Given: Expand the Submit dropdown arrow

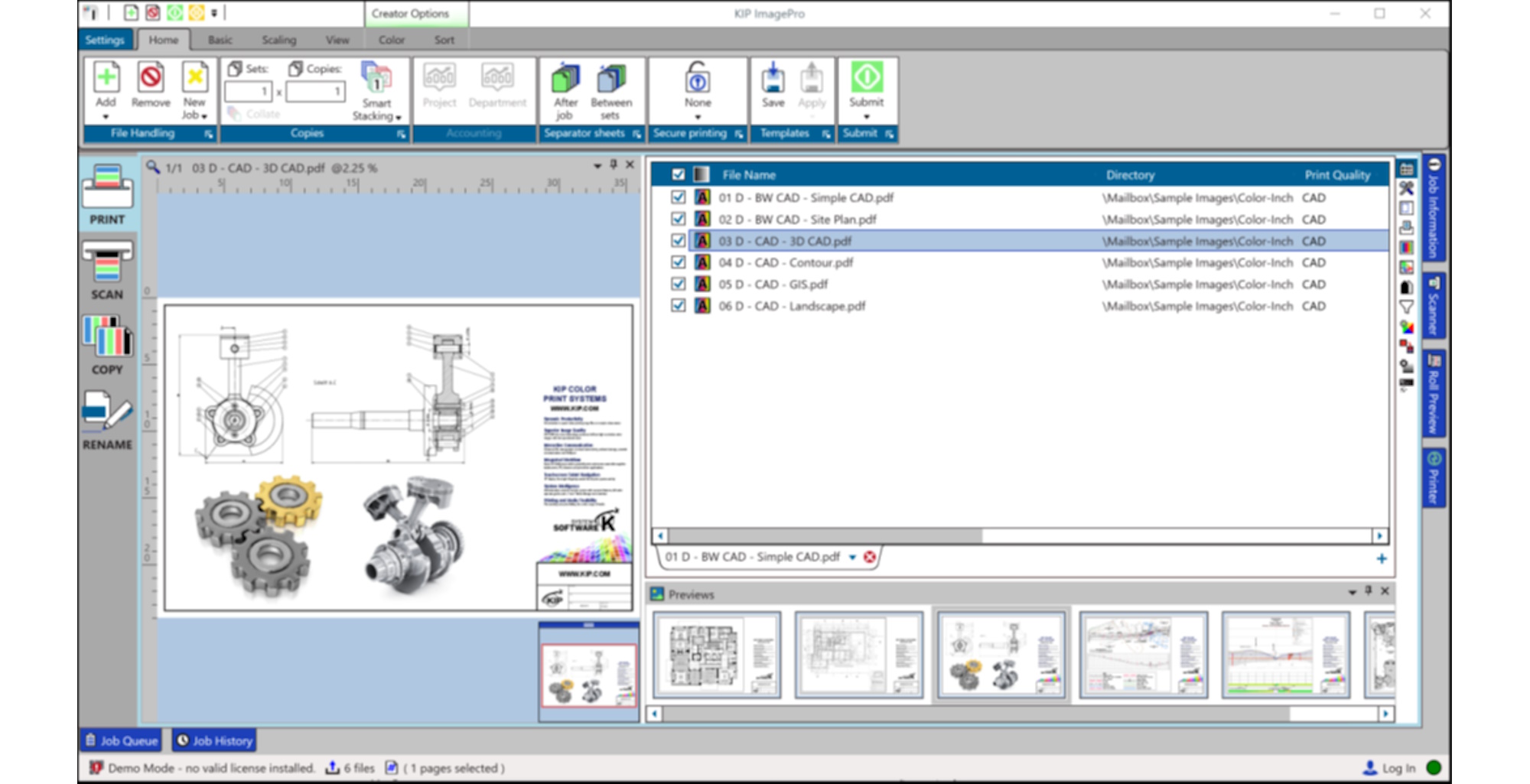Looking at the screenshot, I should click(x=866, y=117).
